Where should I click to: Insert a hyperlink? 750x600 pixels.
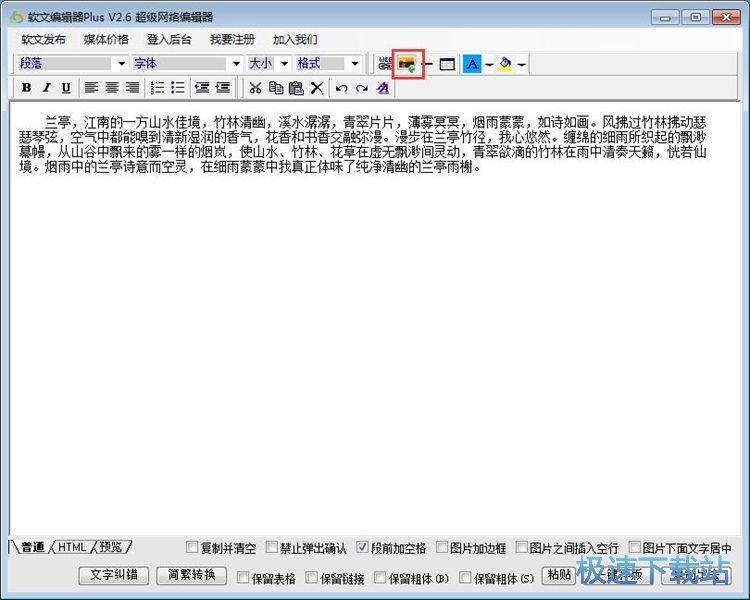pos(385,63)
